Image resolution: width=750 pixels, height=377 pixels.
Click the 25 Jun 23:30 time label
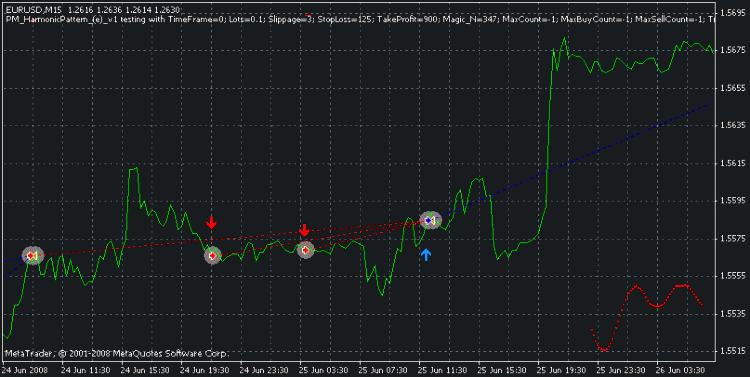coord(621,370)
